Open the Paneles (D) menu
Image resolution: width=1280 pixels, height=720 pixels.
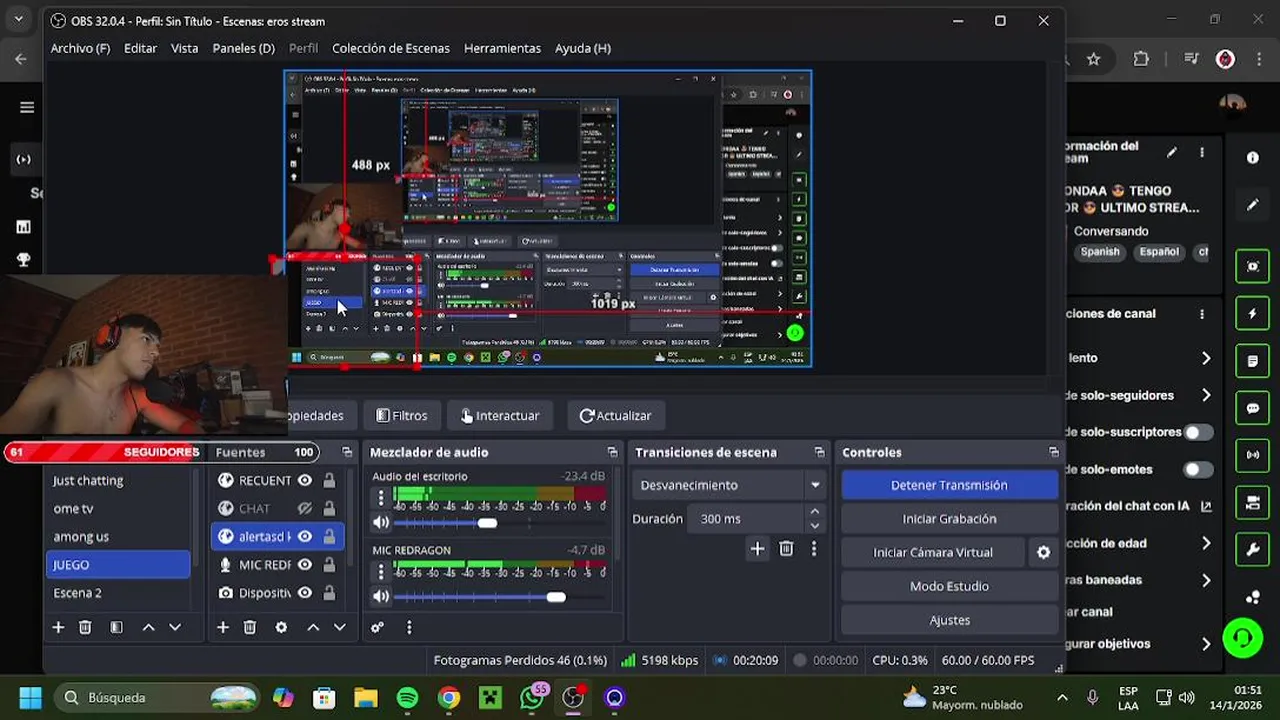(243, 48)
